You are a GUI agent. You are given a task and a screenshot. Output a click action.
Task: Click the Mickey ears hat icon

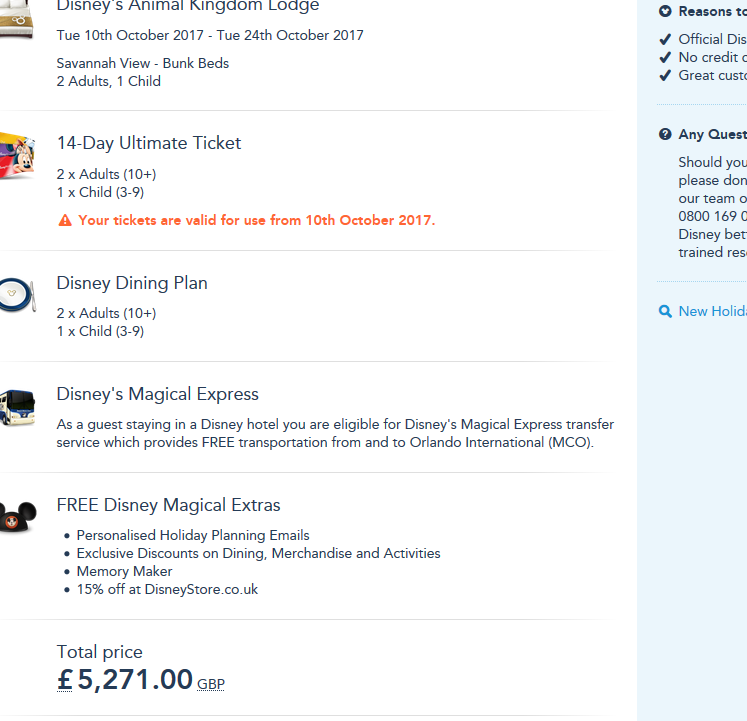pos(17,515)
